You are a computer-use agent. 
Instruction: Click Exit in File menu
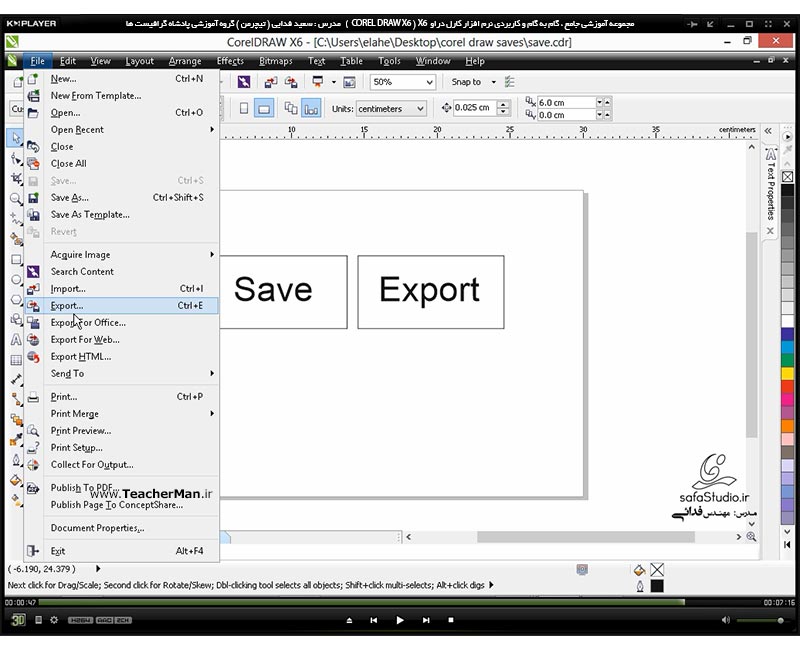[x=121, y=551]
